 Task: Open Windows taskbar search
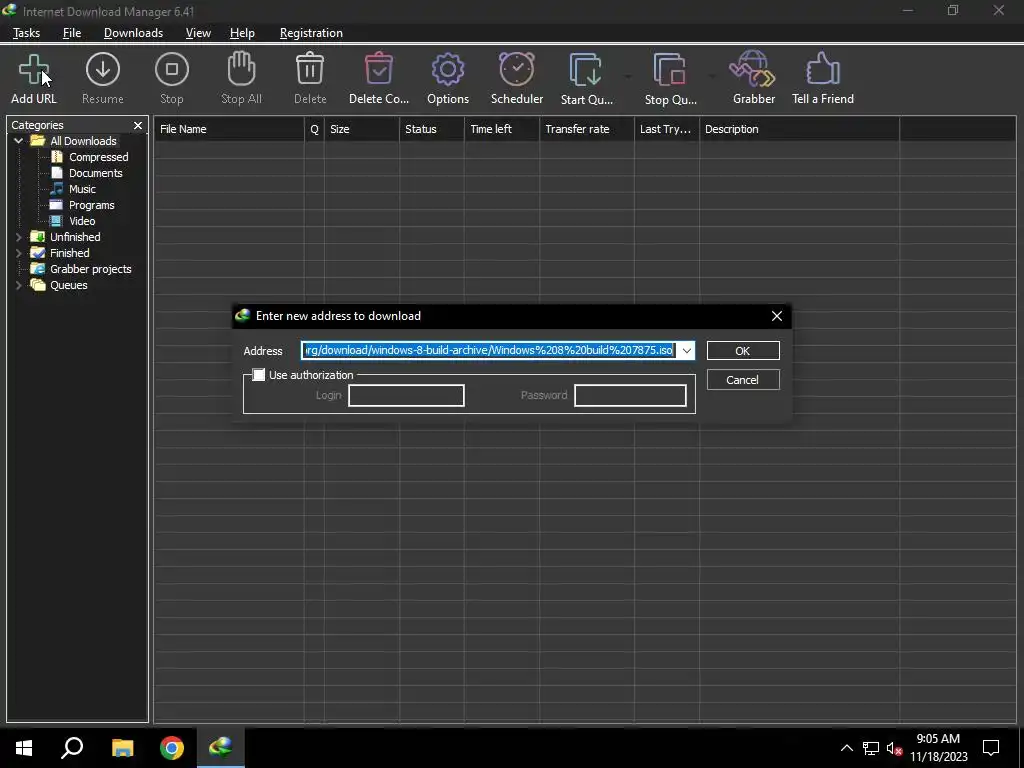point(72,748)
